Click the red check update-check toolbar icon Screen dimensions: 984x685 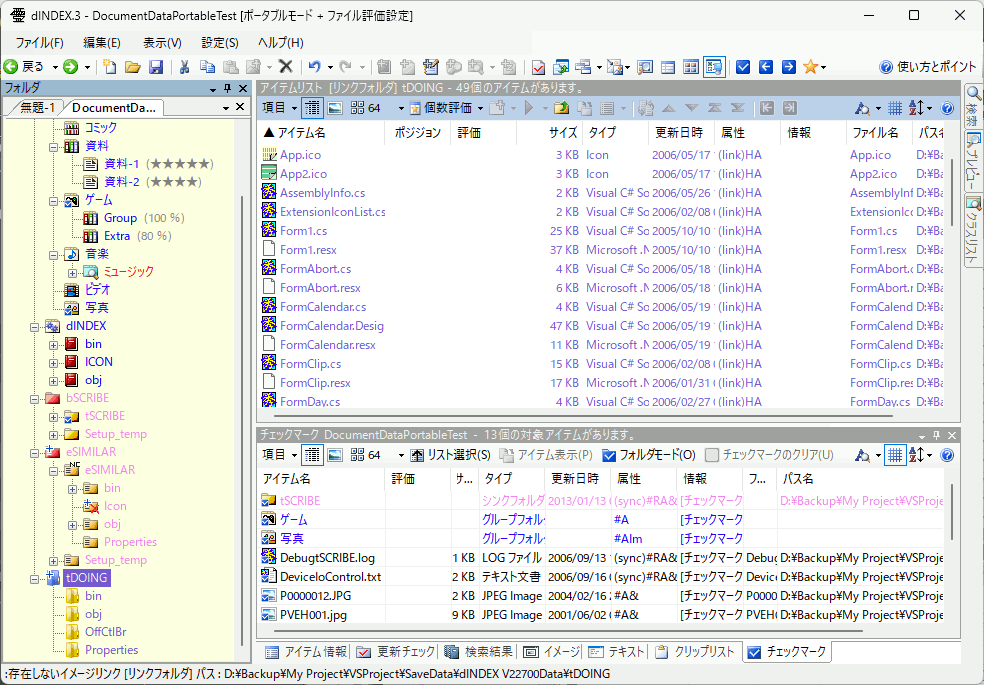(x=538, y=66)
